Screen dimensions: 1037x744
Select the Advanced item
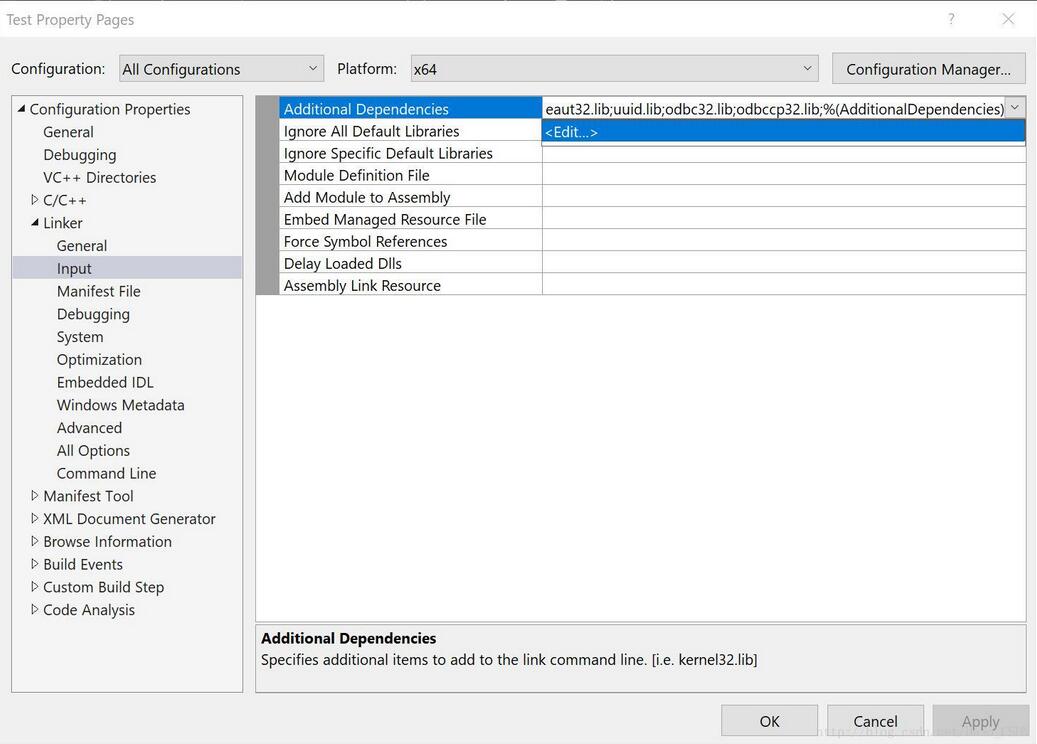click(x=89, y=428)
